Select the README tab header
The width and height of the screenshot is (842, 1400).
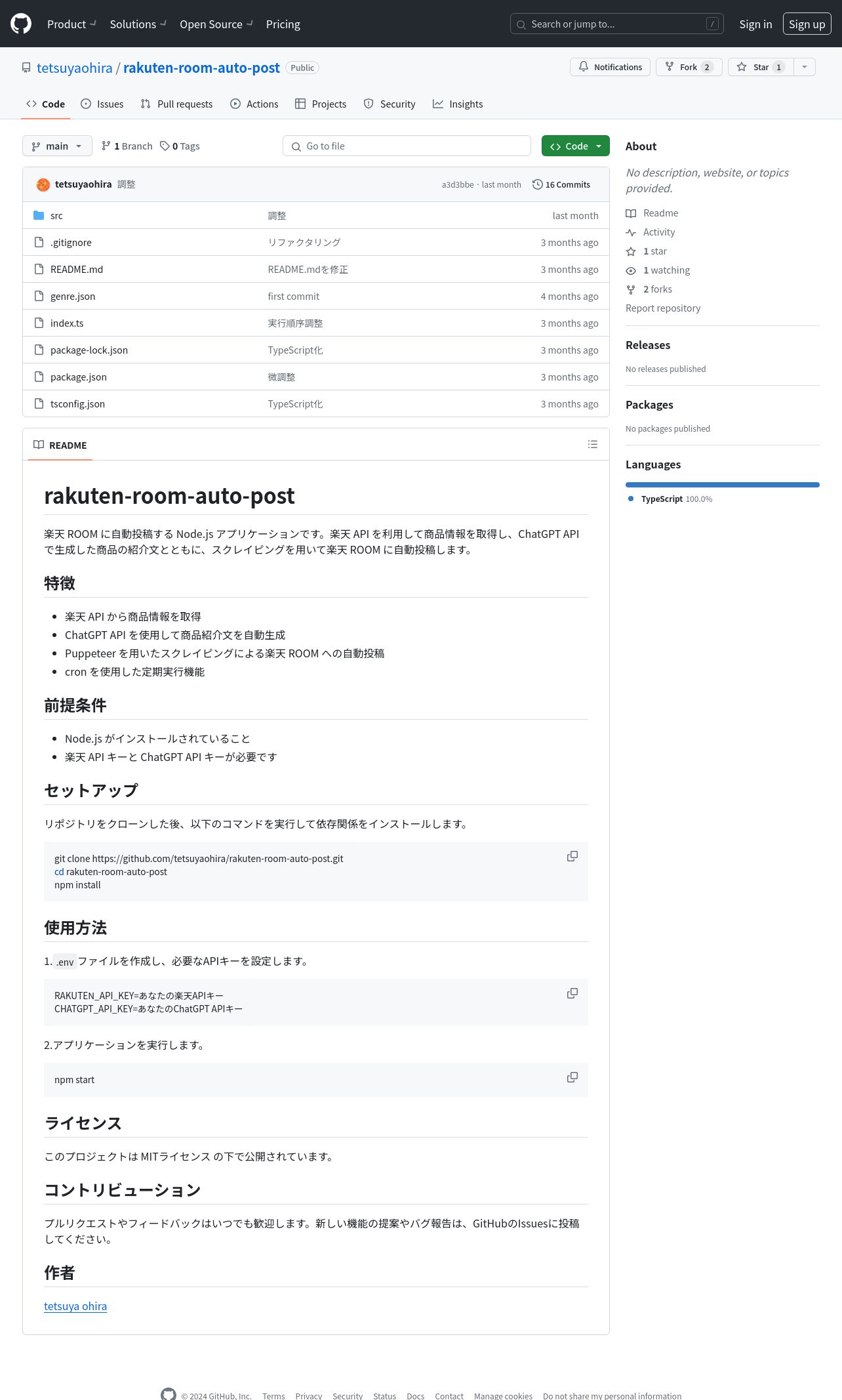tap(60, 445)
